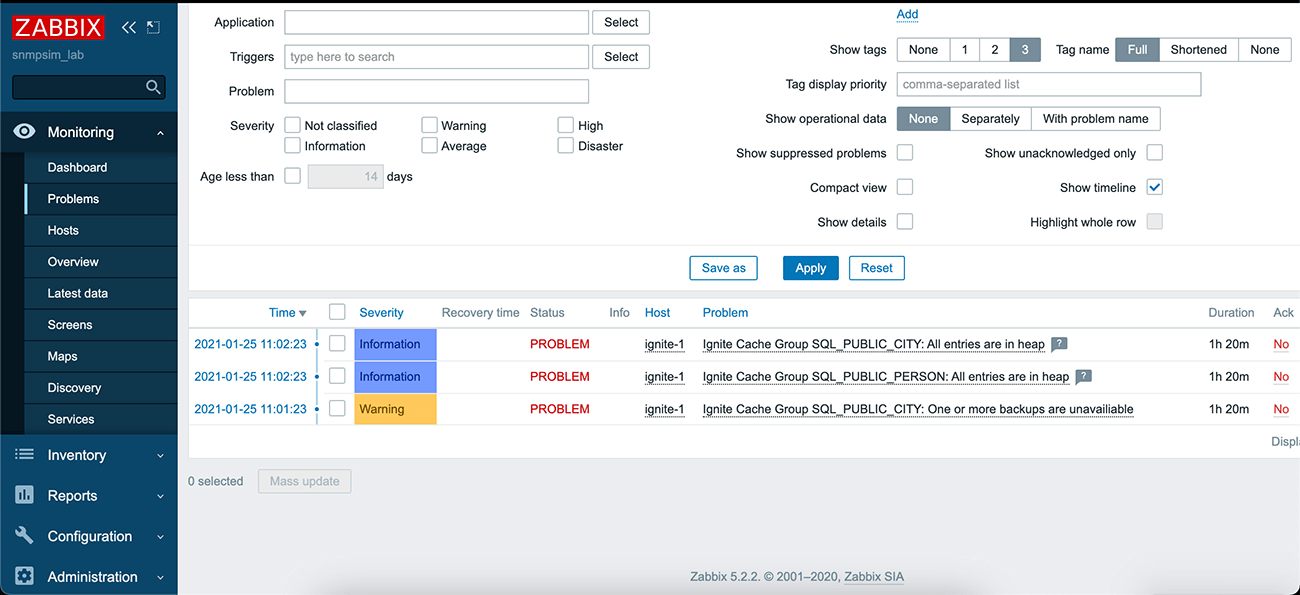1300x595 pixels.
Task: Uncheck the Show timeline checkbox
Action: click(x=1155, y=187)
